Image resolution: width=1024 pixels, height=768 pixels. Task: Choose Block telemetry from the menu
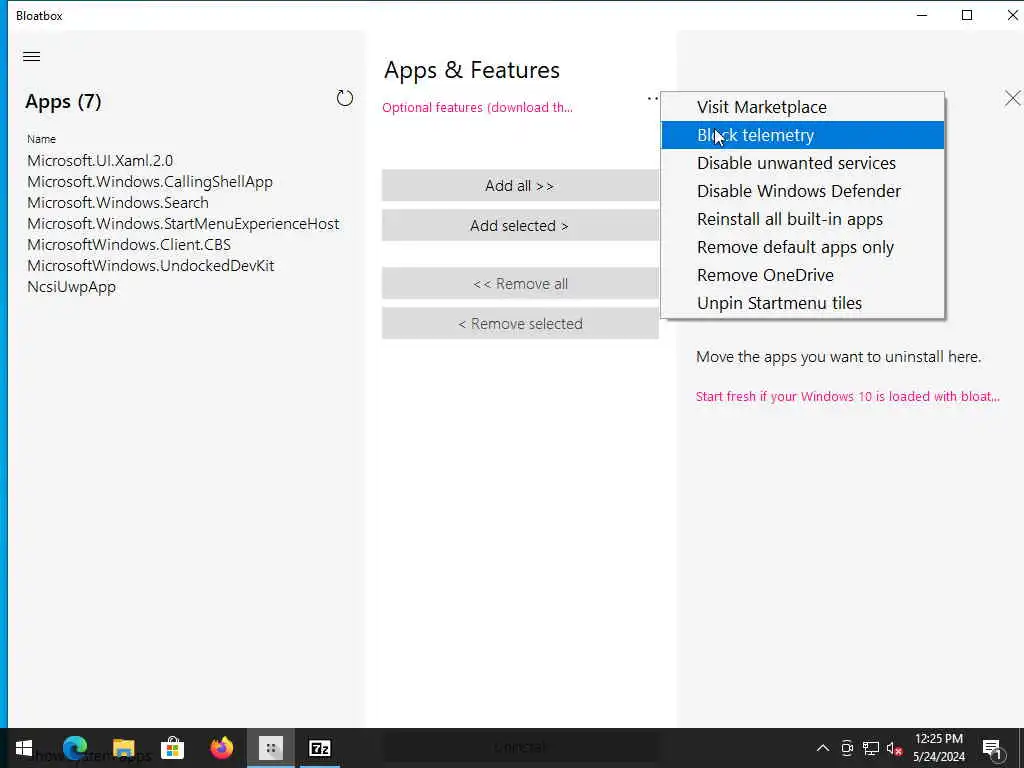coord(803,135)
